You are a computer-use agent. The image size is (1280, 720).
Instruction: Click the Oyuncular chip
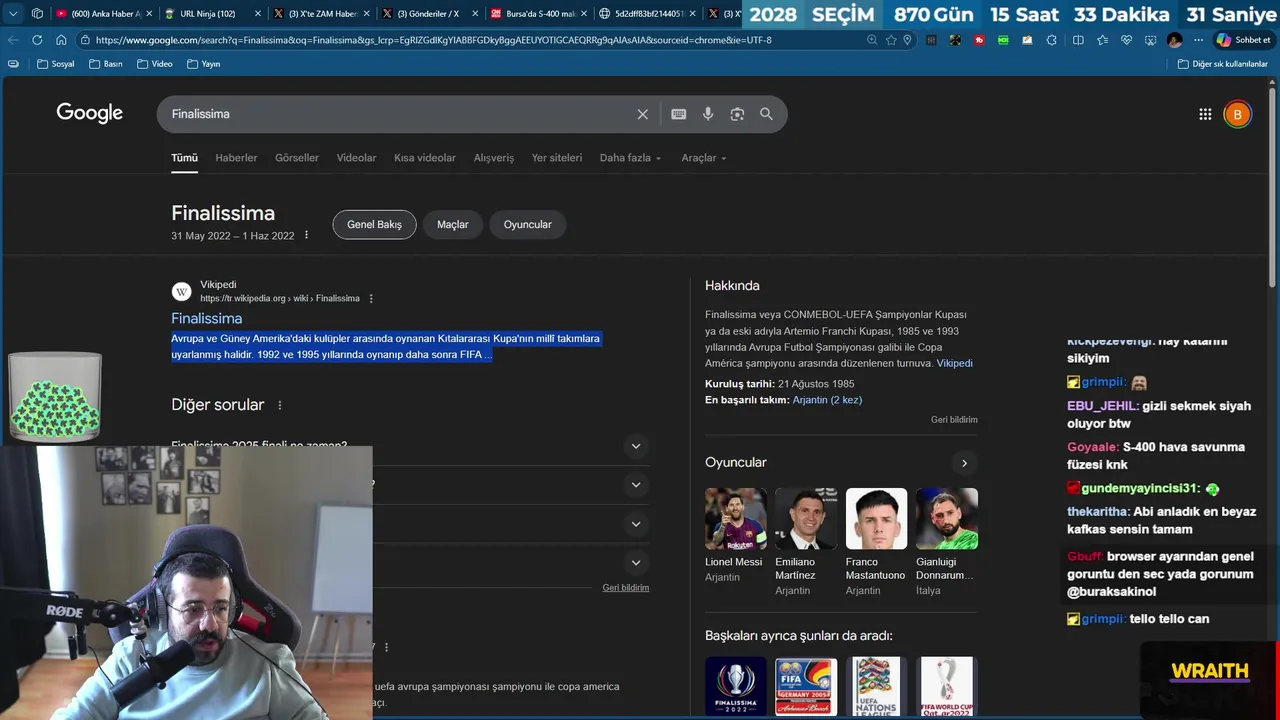click(x=528, y=225)
